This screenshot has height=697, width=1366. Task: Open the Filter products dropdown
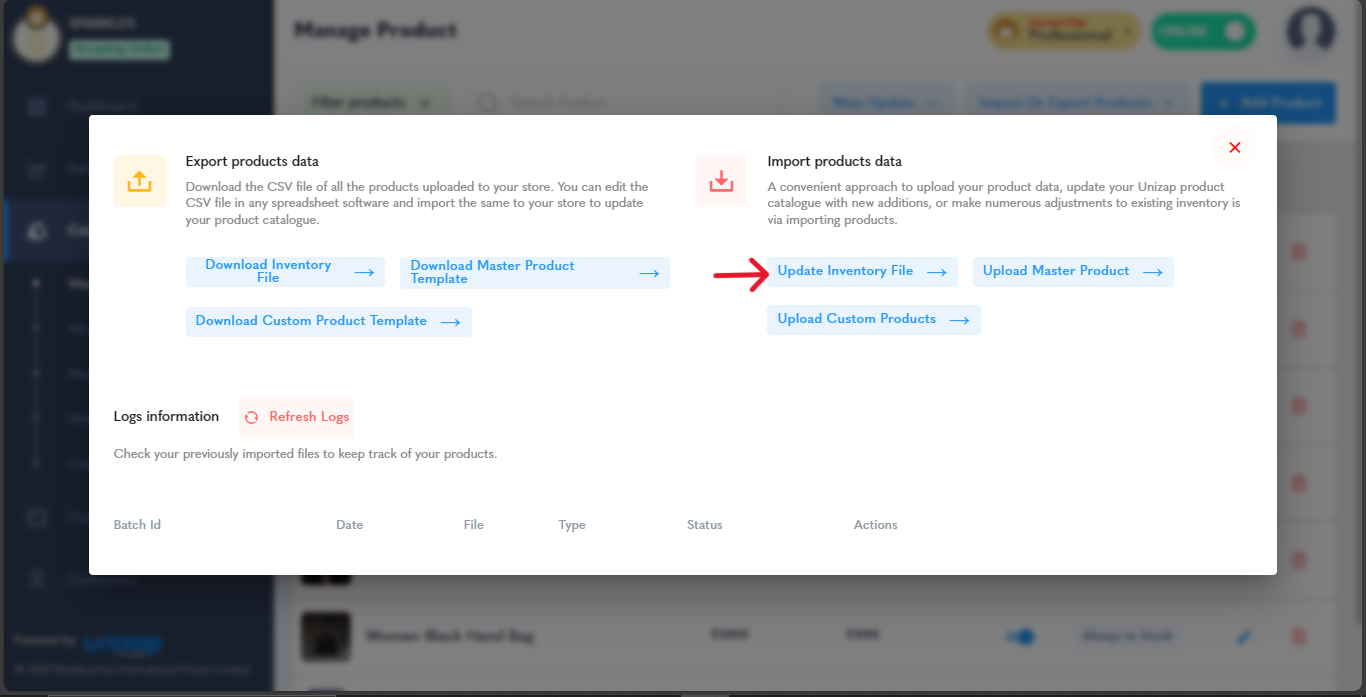[370, 102]
